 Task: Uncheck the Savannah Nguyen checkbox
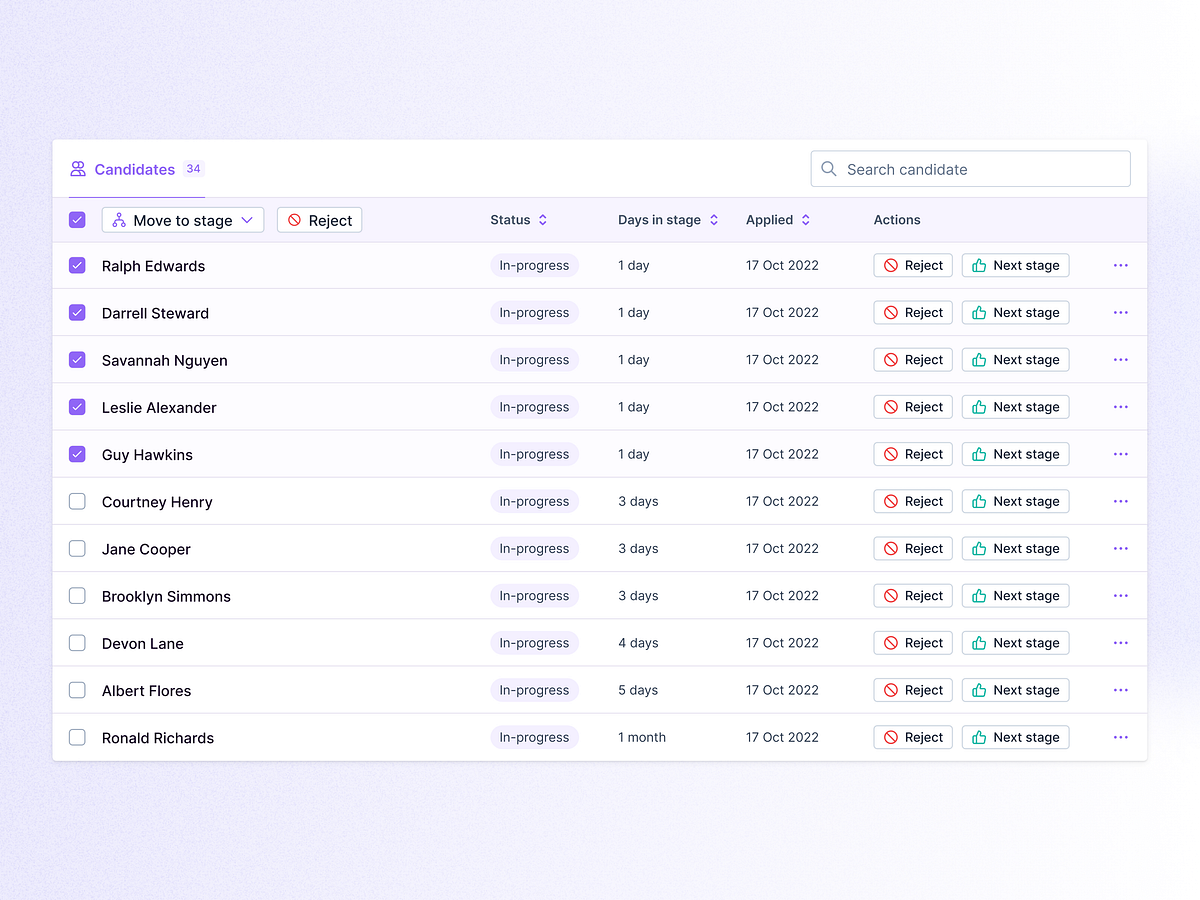click(x=77, y=360)
